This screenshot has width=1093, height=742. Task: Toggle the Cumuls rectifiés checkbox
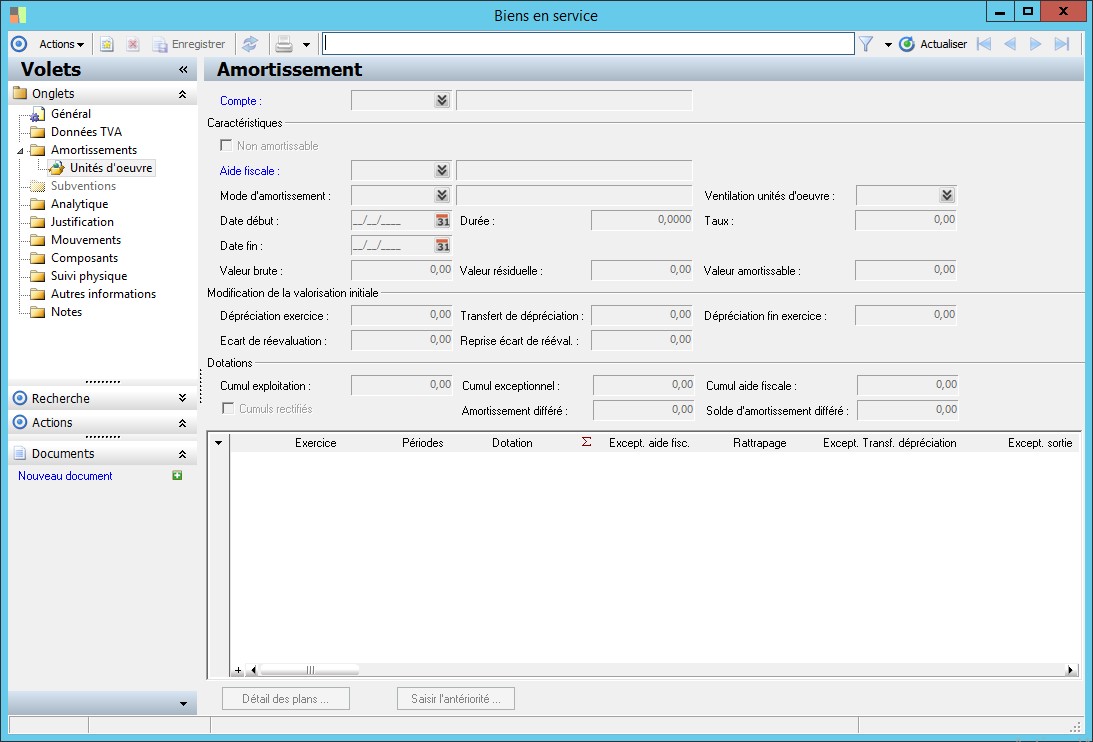click(228, 408)
